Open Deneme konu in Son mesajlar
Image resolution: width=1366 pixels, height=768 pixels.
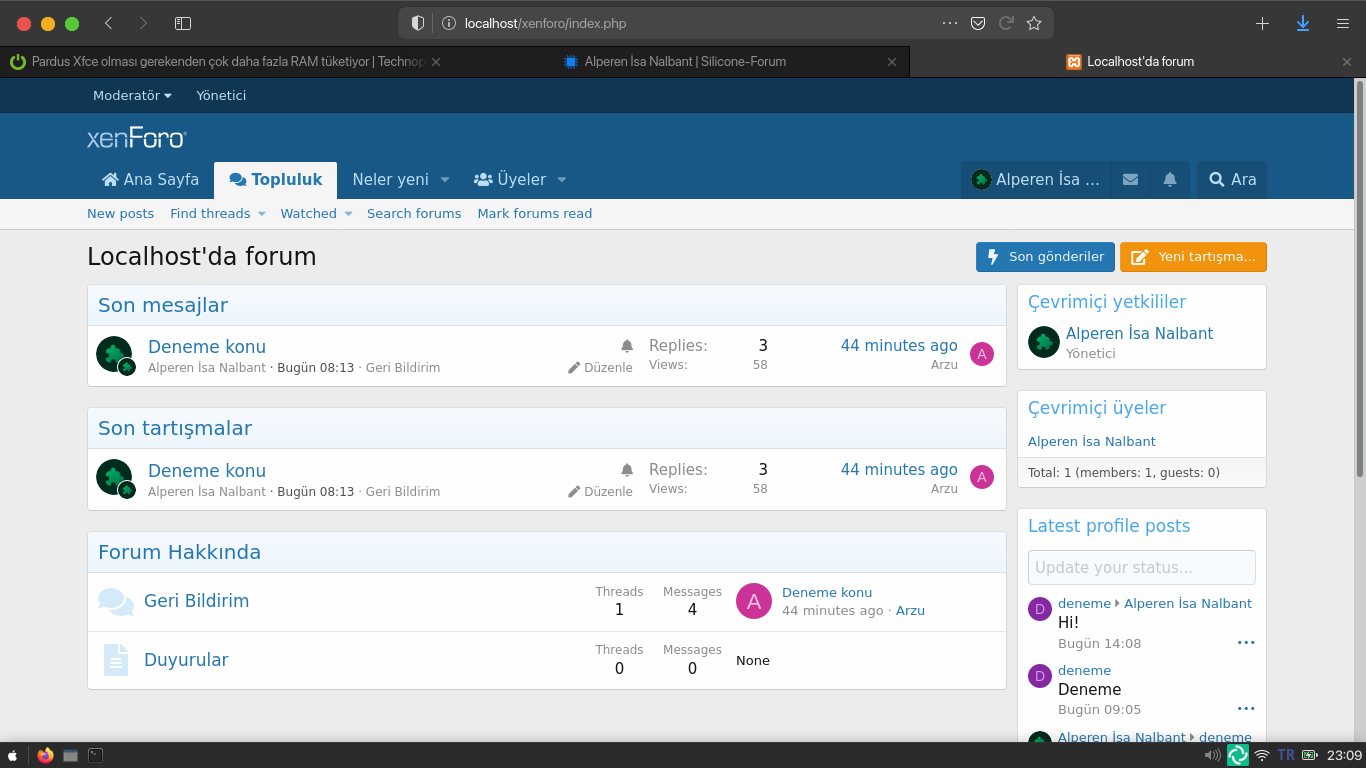(207, 347)
